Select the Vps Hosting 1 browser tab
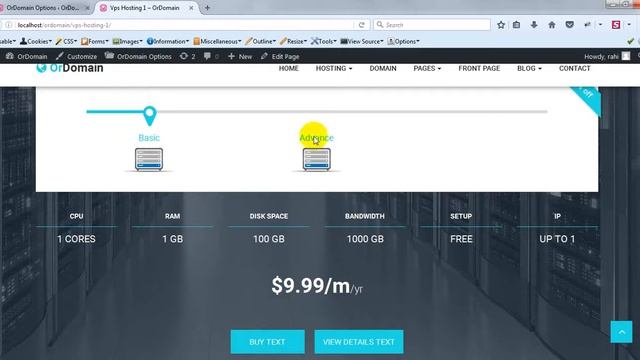 [145, 8]
